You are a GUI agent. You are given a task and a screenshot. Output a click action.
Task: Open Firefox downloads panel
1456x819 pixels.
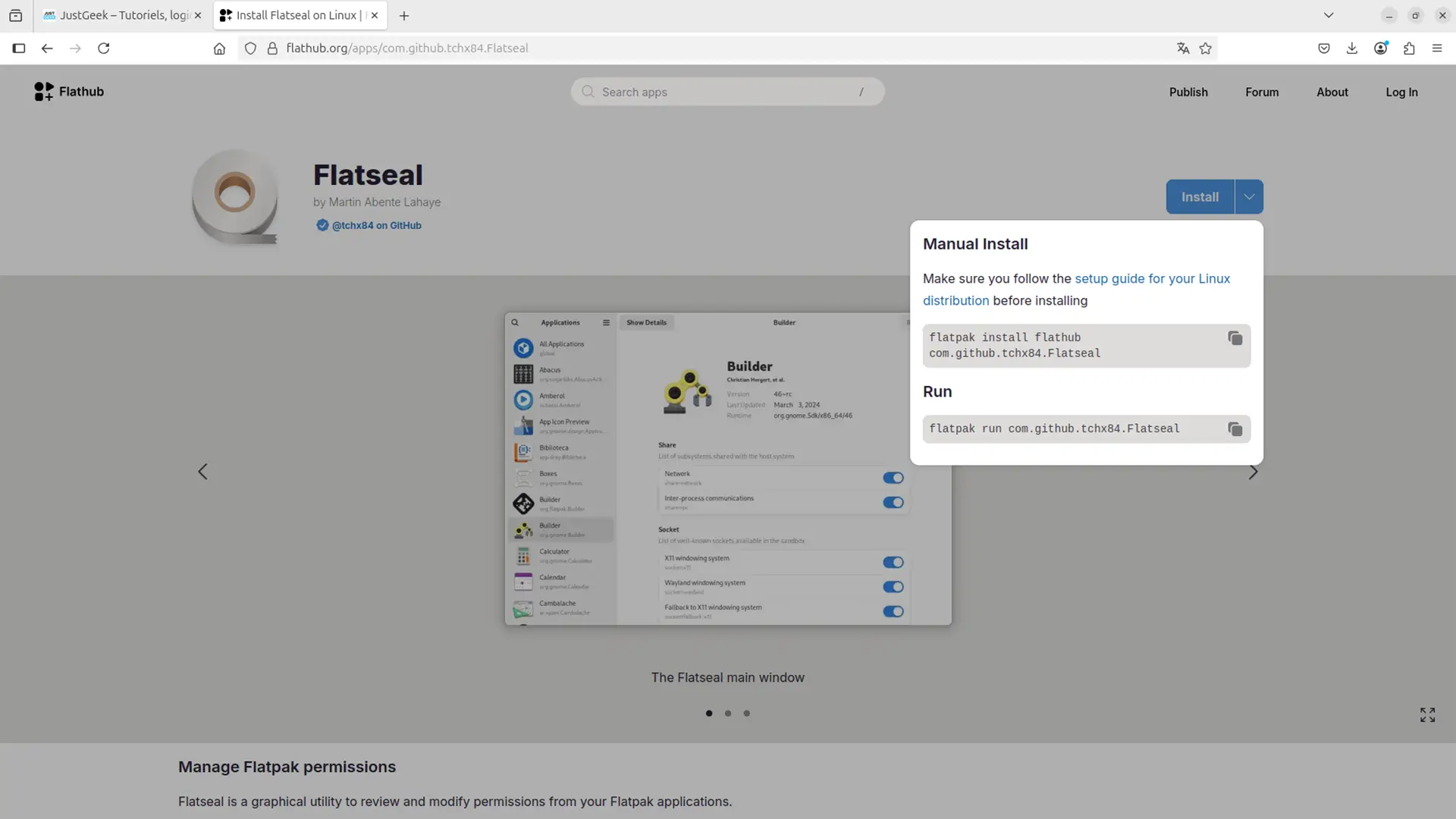click(1352, 49)
